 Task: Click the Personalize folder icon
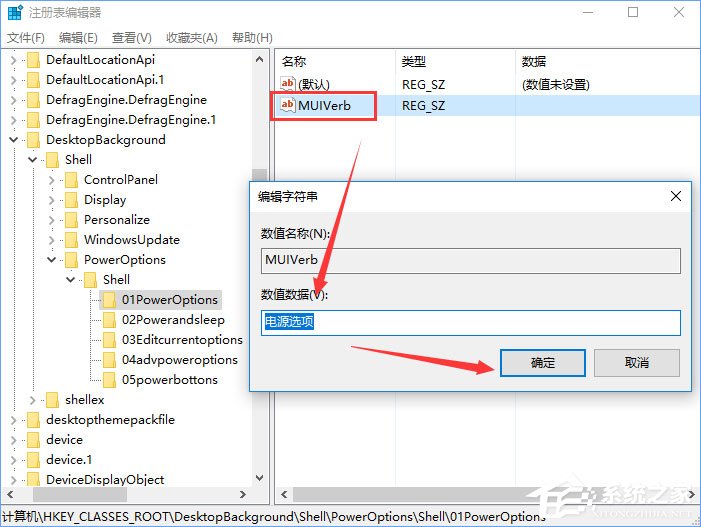click(x=72, y=220)
